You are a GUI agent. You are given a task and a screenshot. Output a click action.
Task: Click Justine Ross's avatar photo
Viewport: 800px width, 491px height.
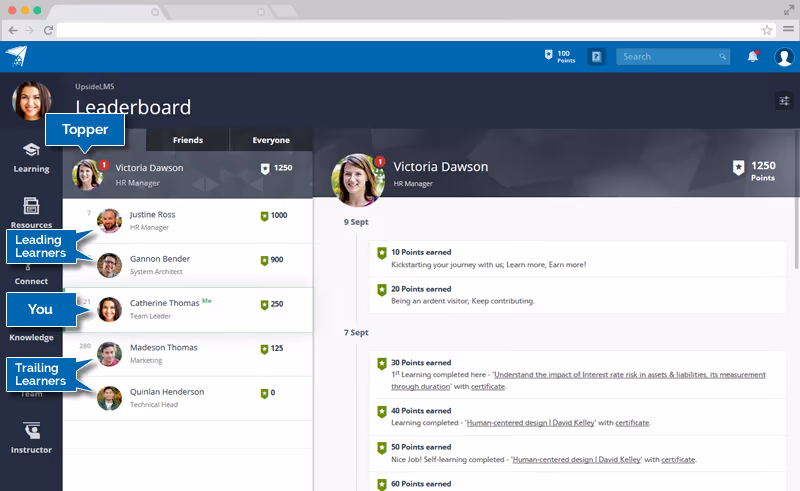pos(109,221)
